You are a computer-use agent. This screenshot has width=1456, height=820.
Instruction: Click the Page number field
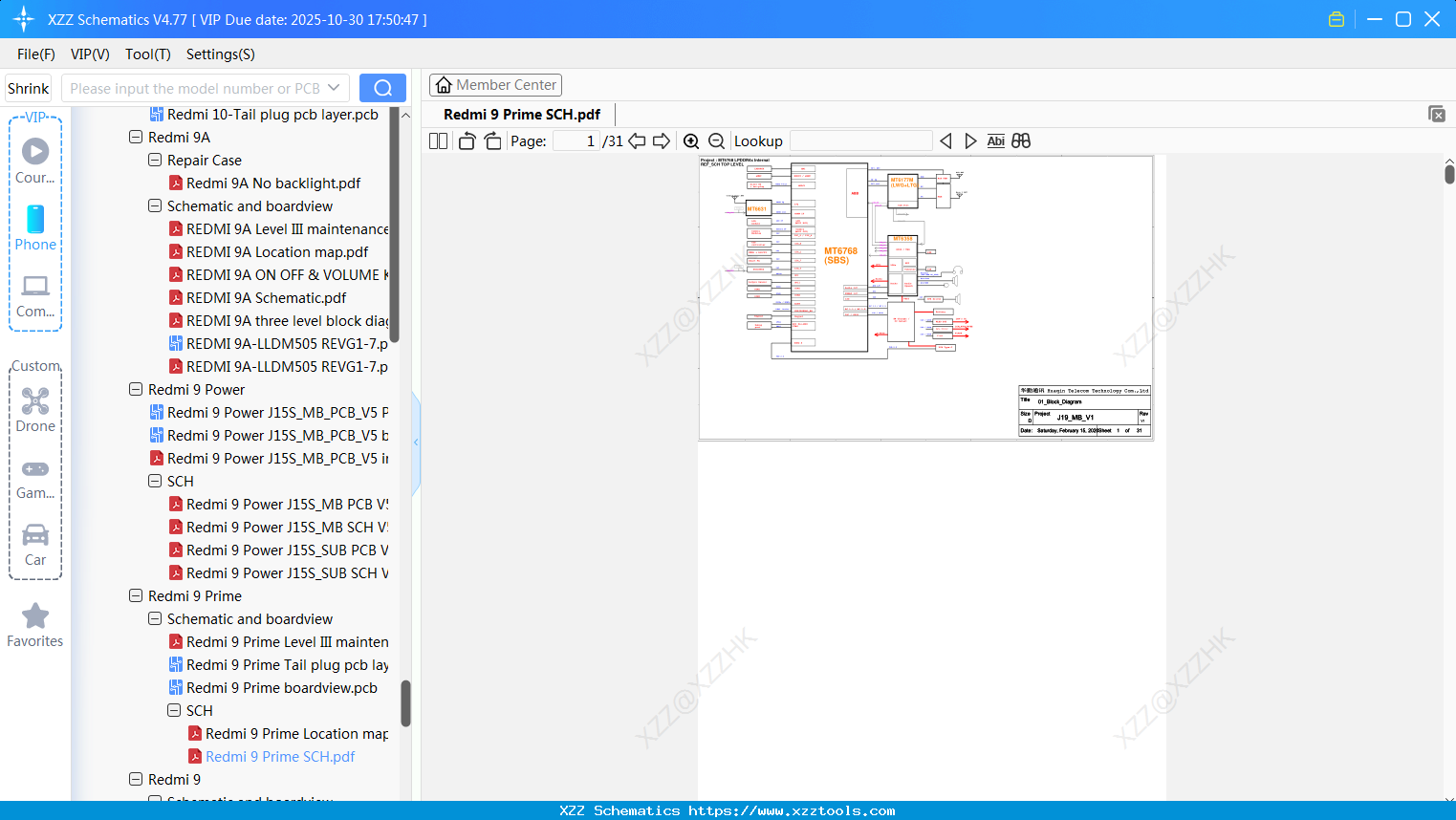point(576,141)
